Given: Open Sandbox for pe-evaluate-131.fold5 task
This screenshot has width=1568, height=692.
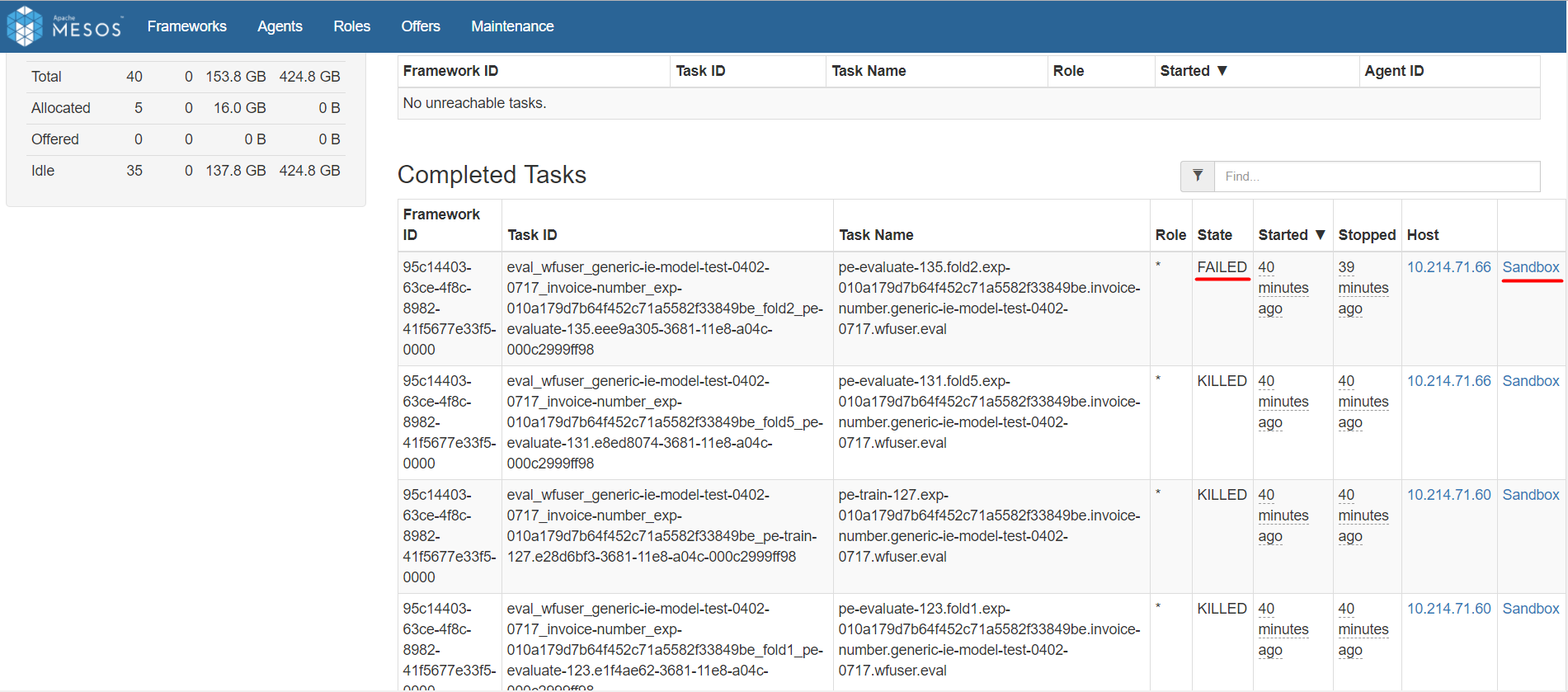Looking at the screenshot, I should click(1531, 381).
